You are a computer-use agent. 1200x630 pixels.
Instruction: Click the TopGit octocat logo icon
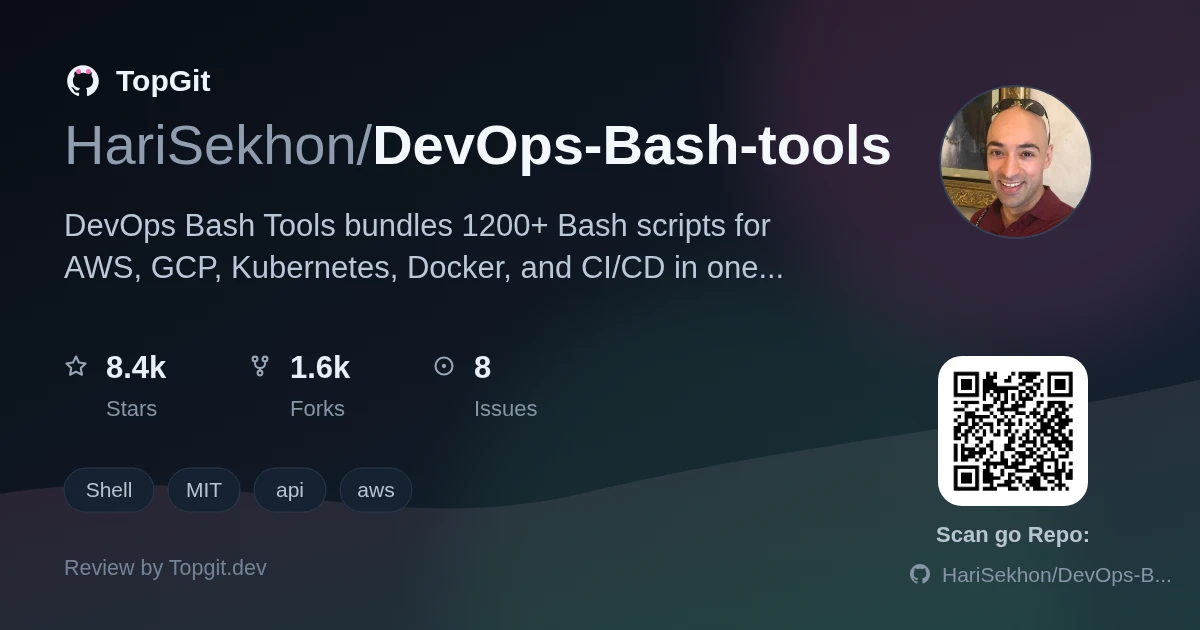point(83,81)
